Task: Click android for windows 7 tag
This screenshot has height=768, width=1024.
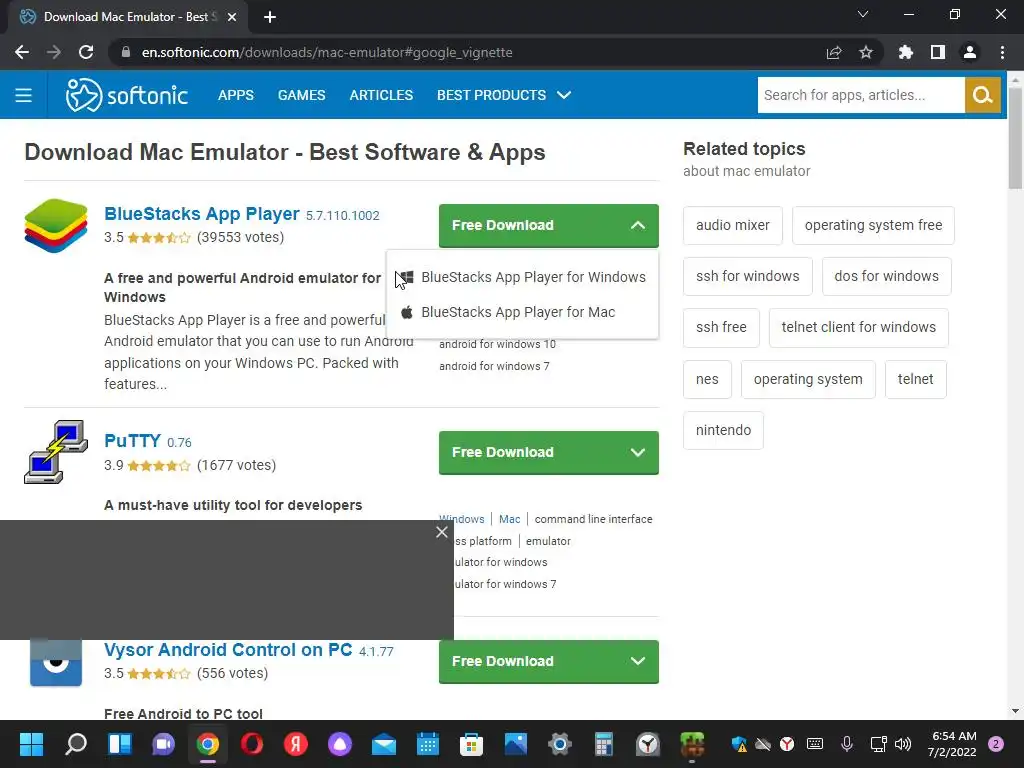Action: (494, 366)
